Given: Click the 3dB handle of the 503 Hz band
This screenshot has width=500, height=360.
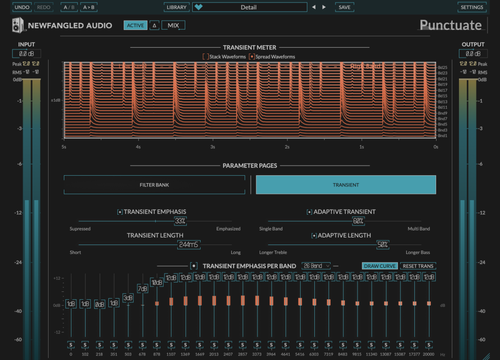Looking at the screenshot, I should pos(128,298).
